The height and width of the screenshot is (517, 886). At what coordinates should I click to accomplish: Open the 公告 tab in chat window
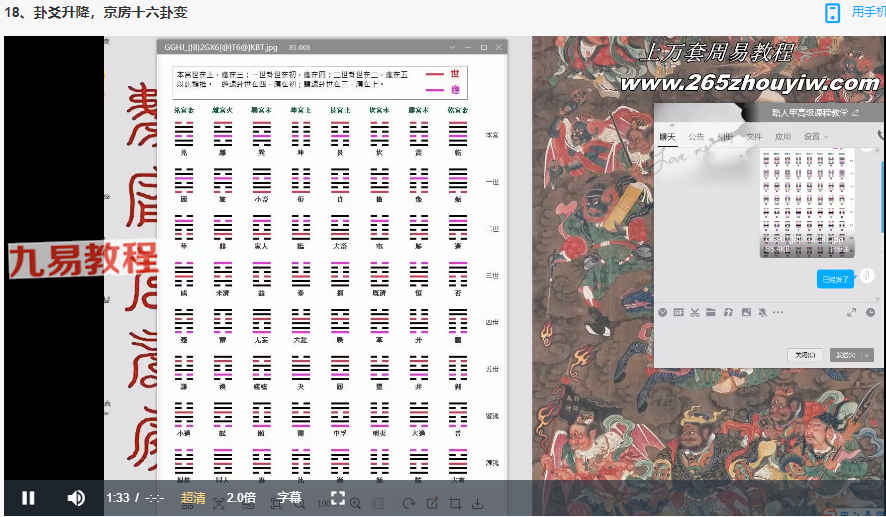coord(696,137)
